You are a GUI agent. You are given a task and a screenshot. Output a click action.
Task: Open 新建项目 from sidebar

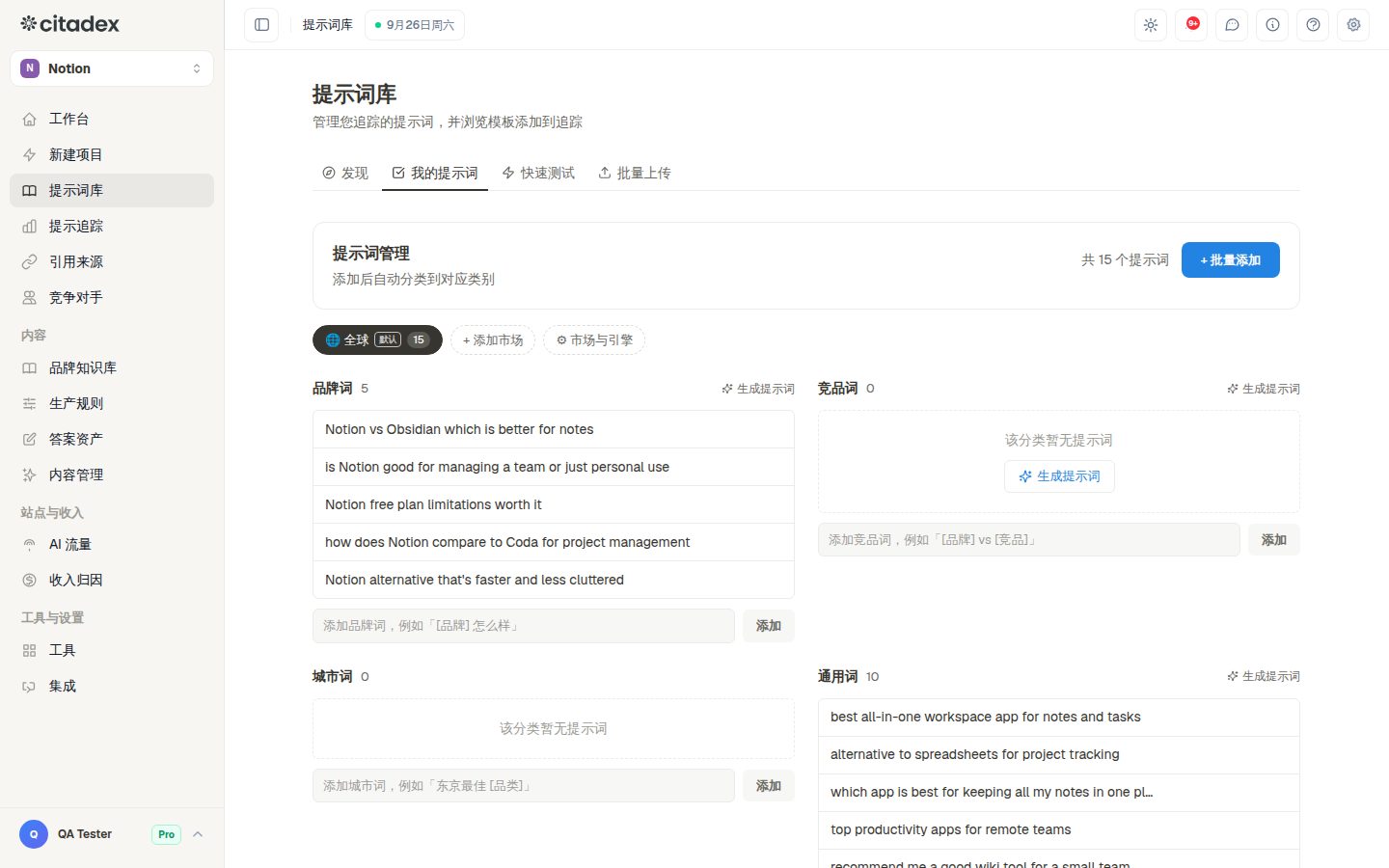coord(112,154)
